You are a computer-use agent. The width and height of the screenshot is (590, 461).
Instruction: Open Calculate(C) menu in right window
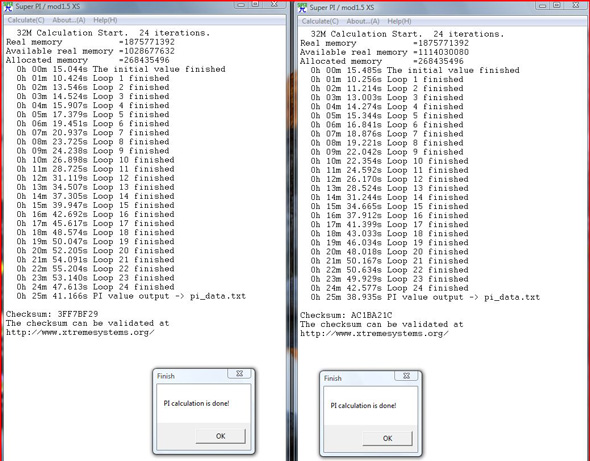(x=320, y=21)
